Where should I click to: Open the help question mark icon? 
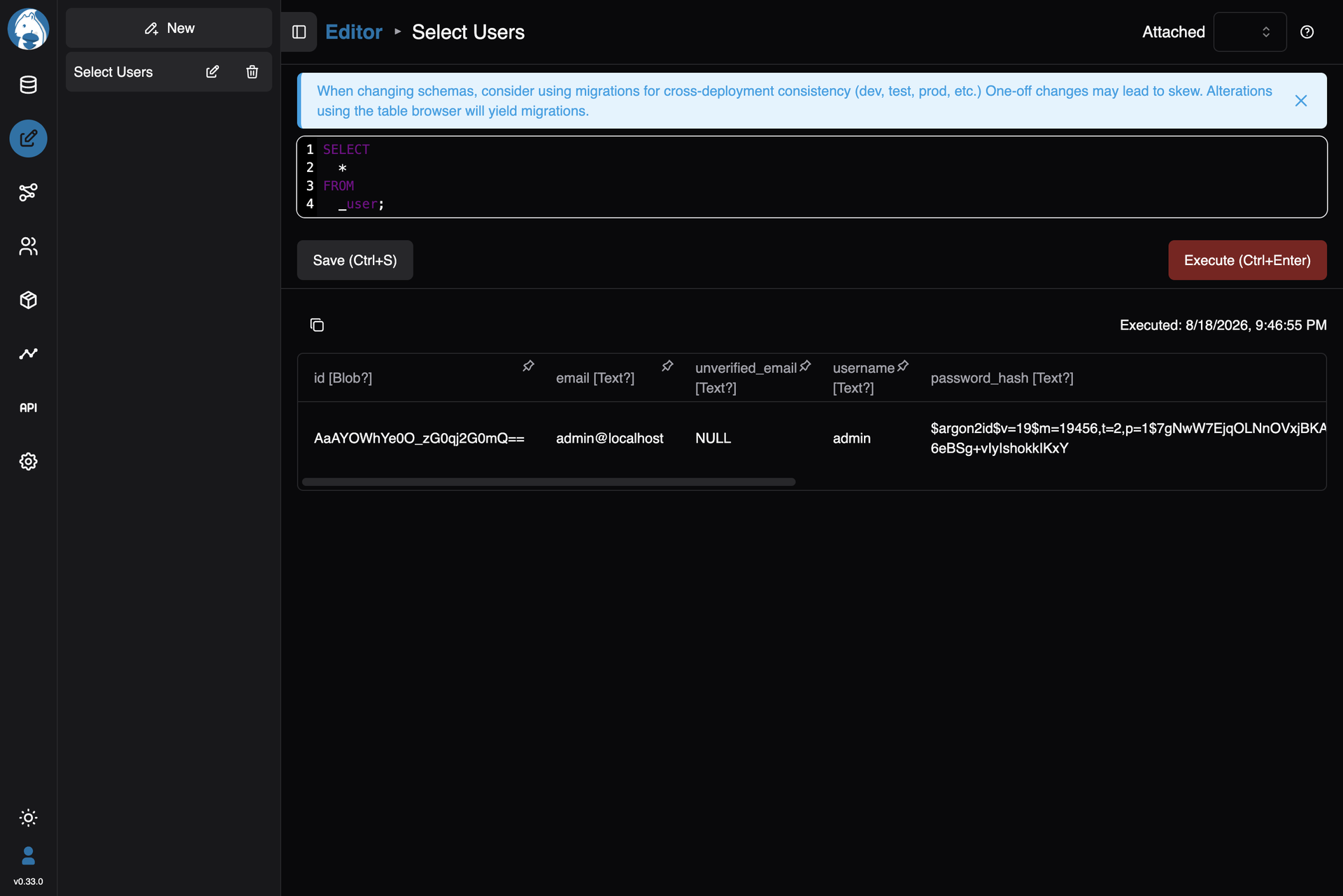(x=1307, y=32)
